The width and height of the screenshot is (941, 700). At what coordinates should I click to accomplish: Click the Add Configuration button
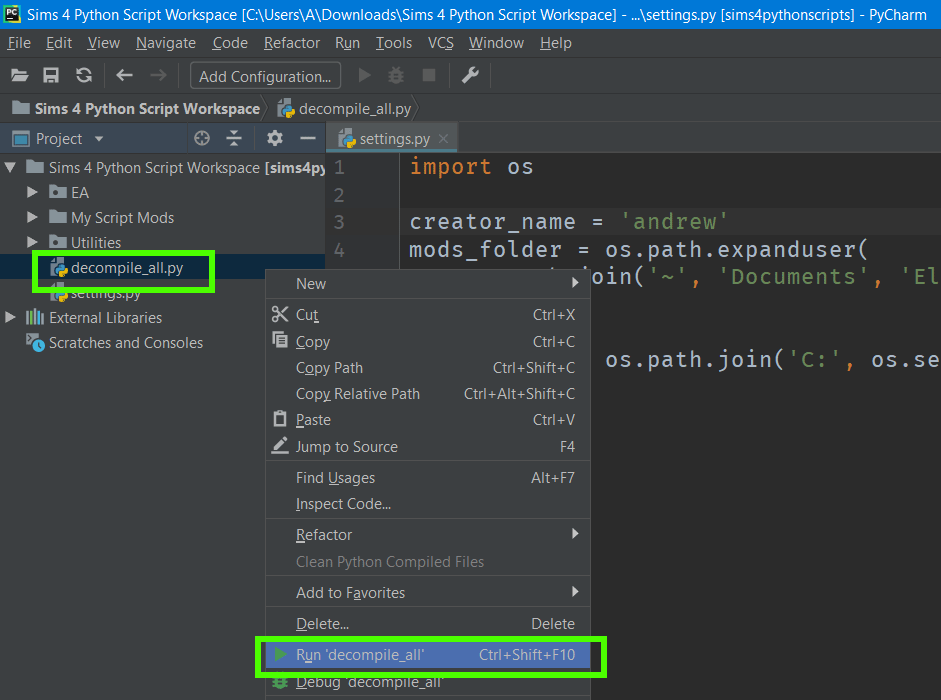coord(265,76)
